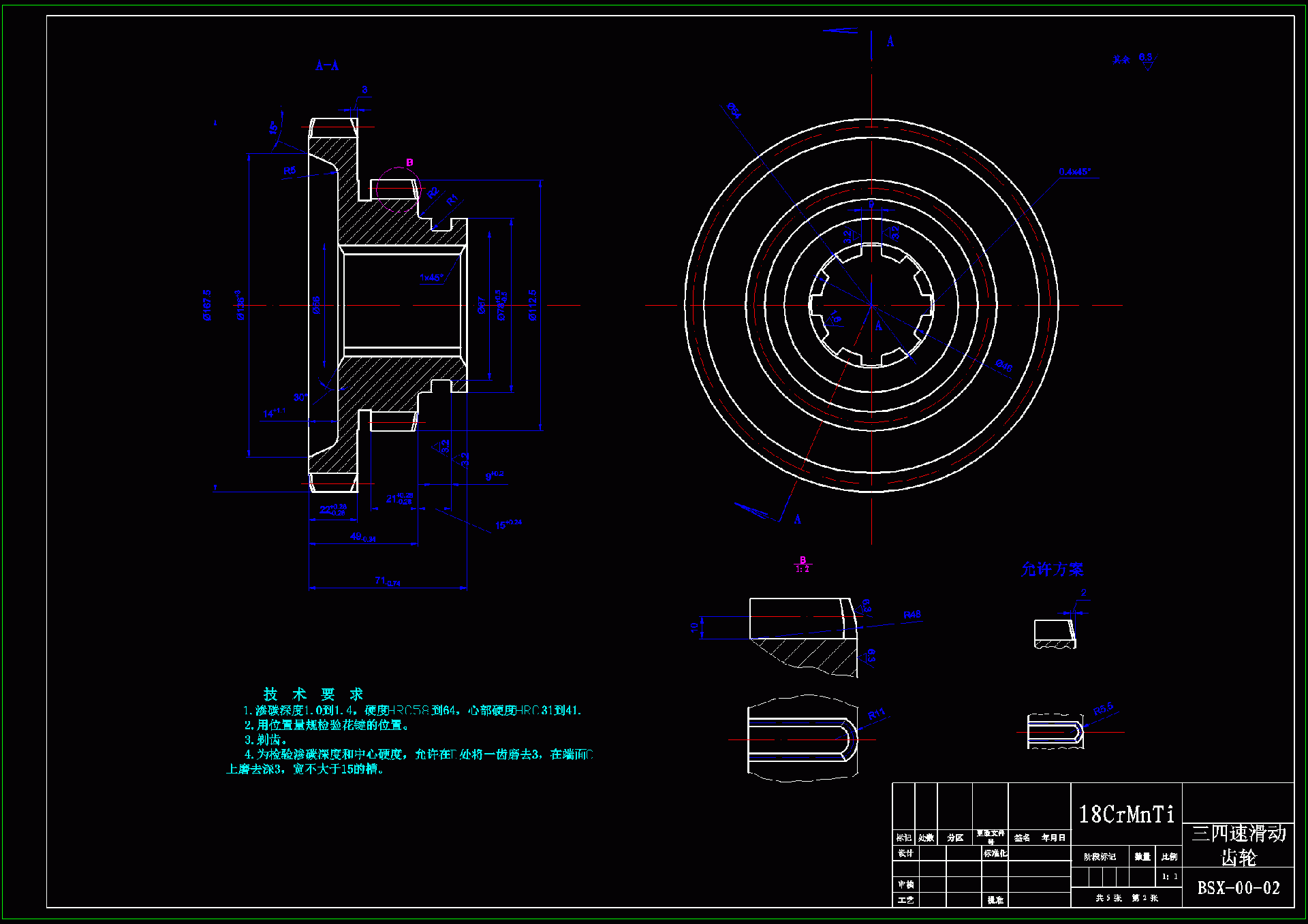Click the B 1:2 detail scale label
The image size is (1308, 924).
[x=803, y=564]
